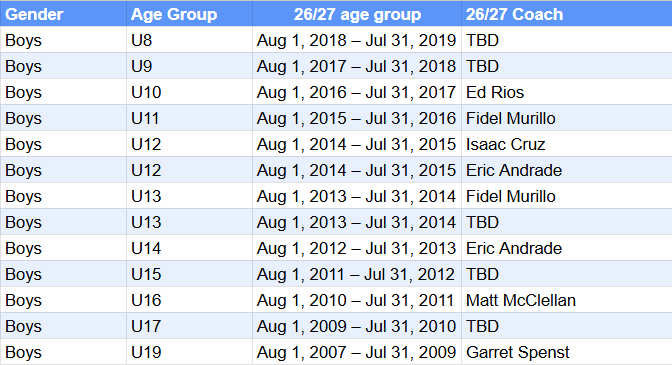Viewport: 672px width, 365px height.
Task: Click the TBD coach cell for U17
Action: click(x=567, y=326)
